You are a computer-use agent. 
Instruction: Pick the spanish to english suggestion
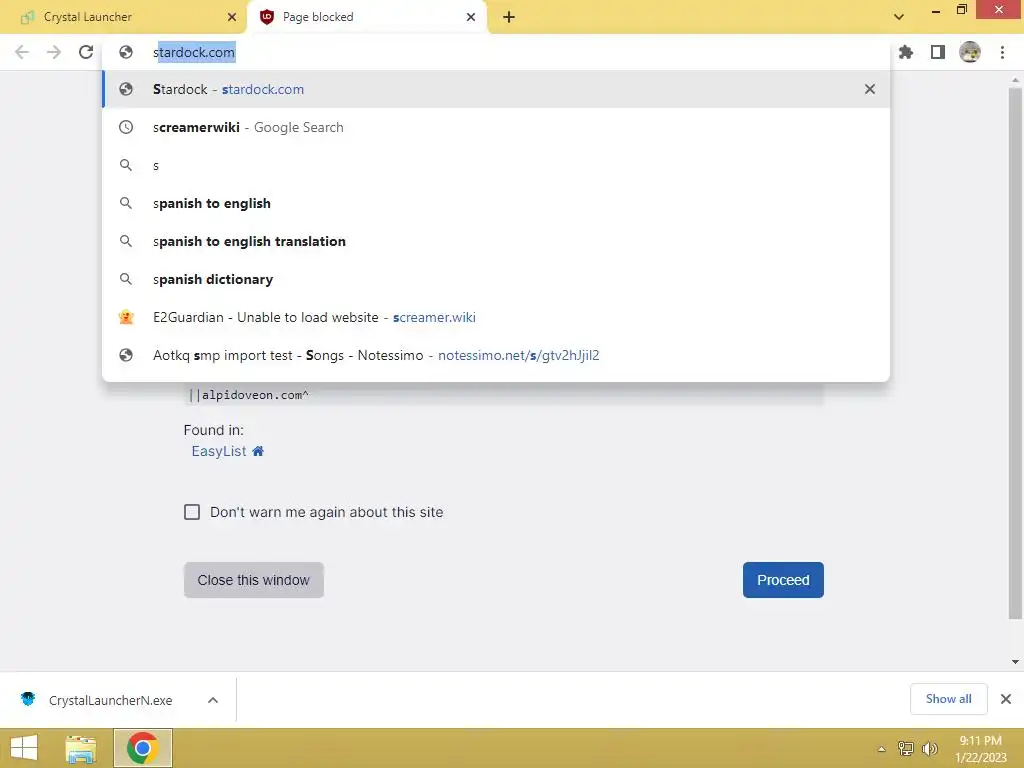495,203
